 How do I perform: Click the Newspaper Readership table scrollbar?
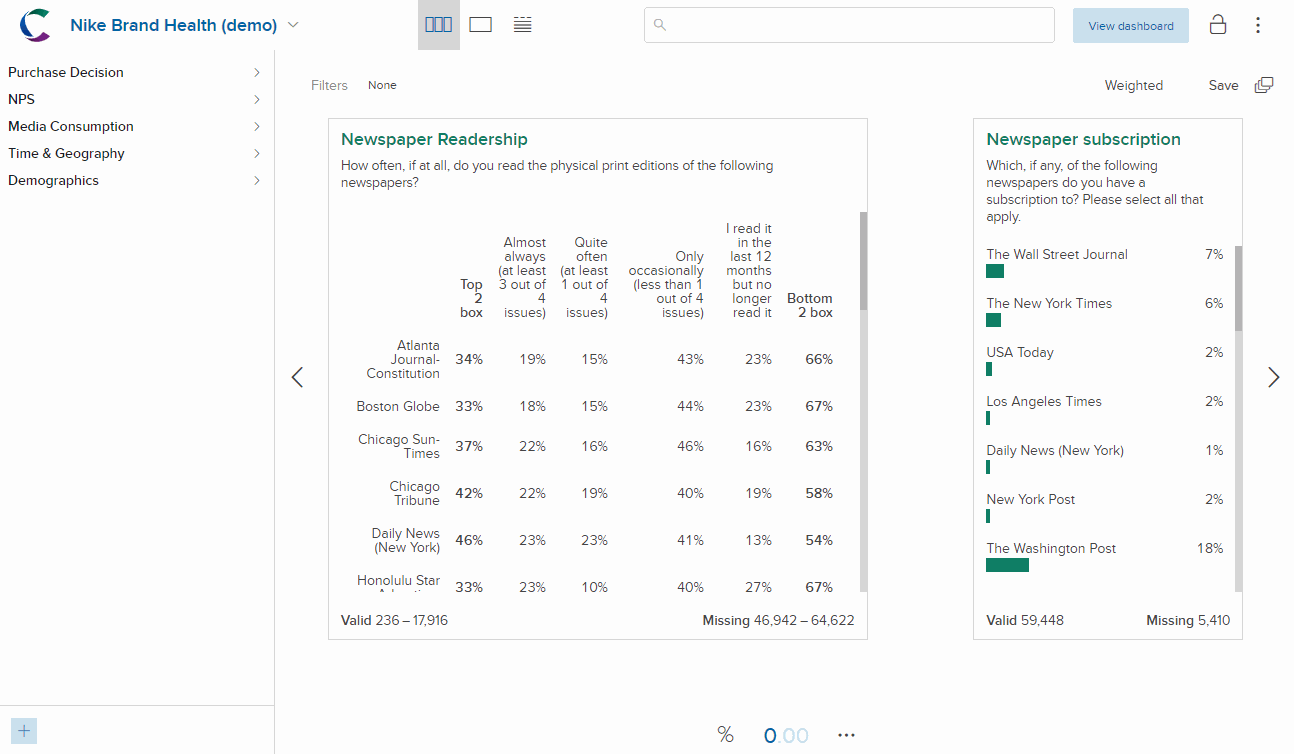[x=863, y=260]
